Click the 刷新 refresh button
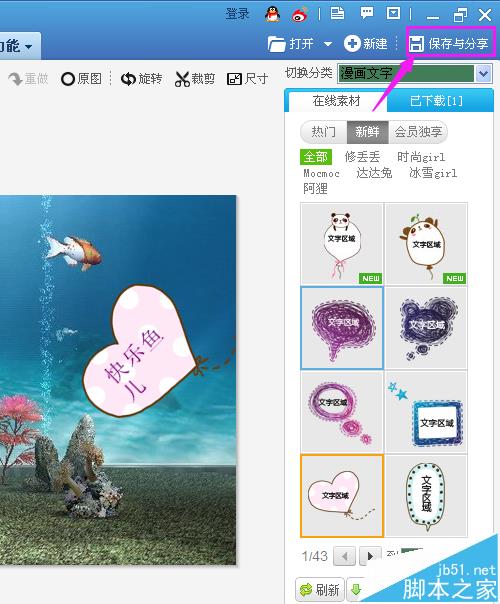Image resolution: width=500 pixels, height=604 pixels. (x=320, y=589)
